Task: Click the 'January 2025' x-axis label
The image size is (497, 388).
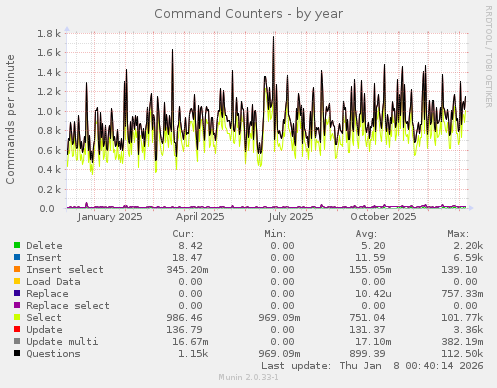Action: click(110, 217)
